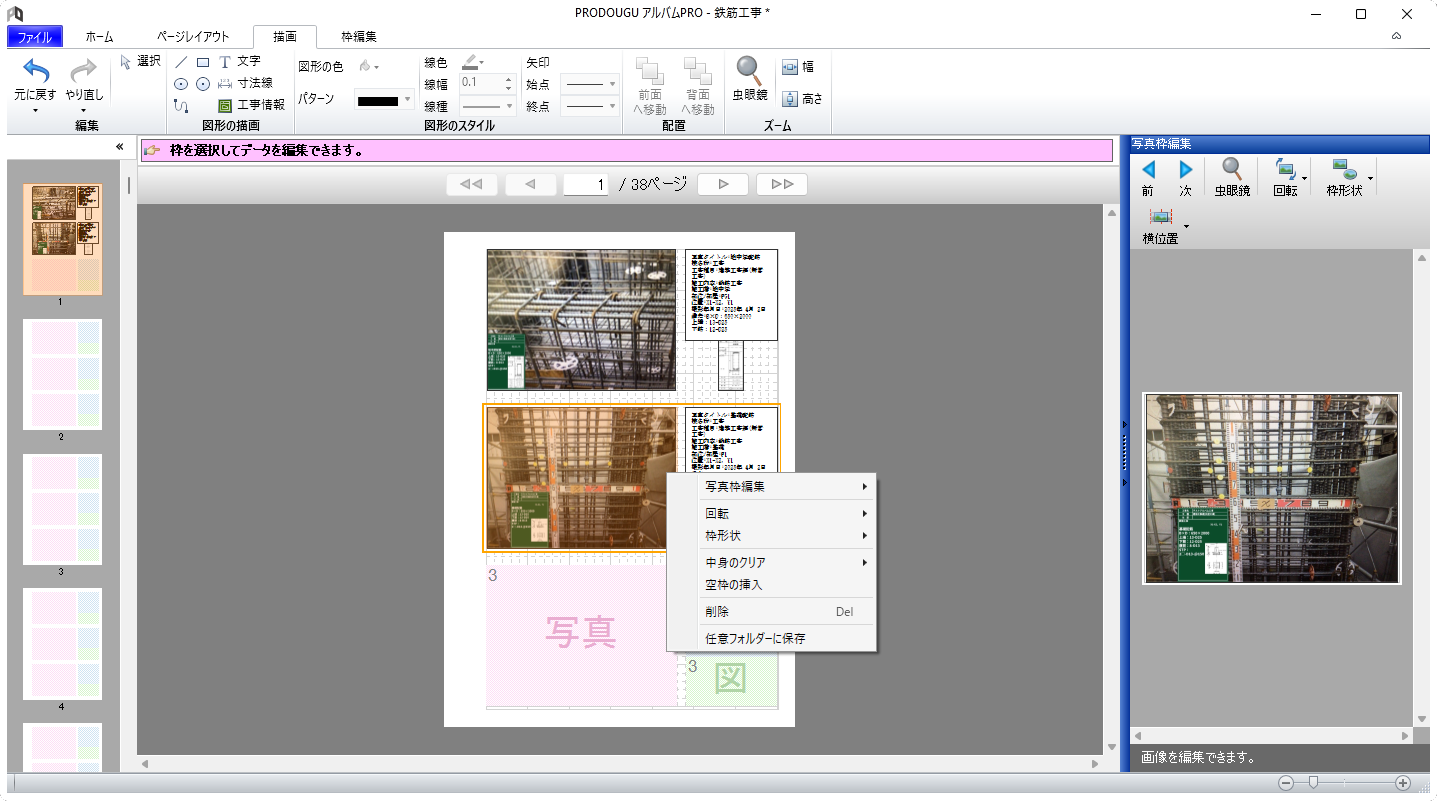Viewport: 1437px width, 801px height.
Task: Open the パターン pattern dropdown
Action: tap(407, 100)
